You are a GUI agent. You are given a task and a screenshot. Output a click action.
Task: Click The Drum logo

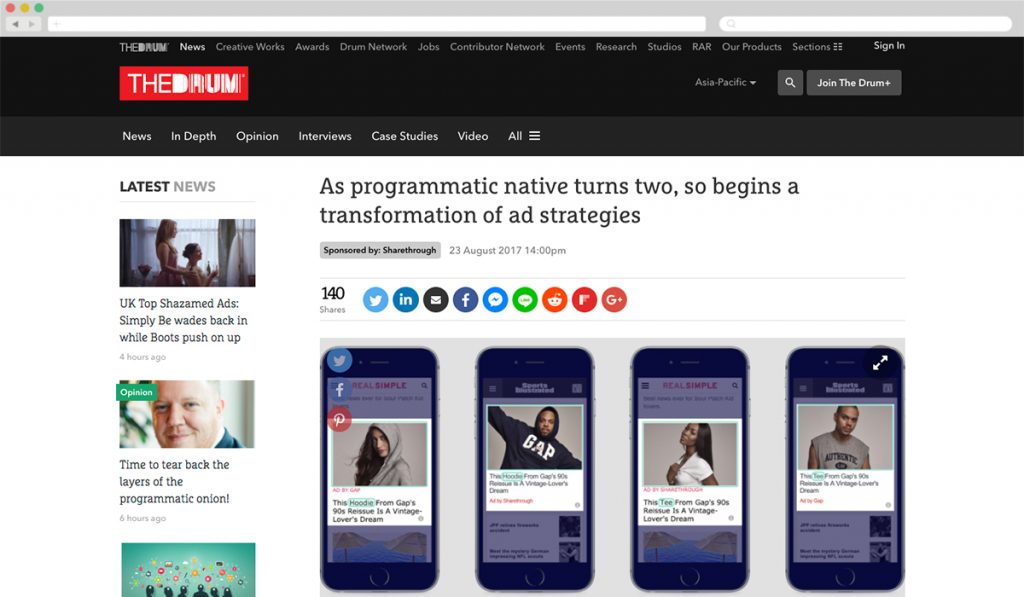(182, 83)
